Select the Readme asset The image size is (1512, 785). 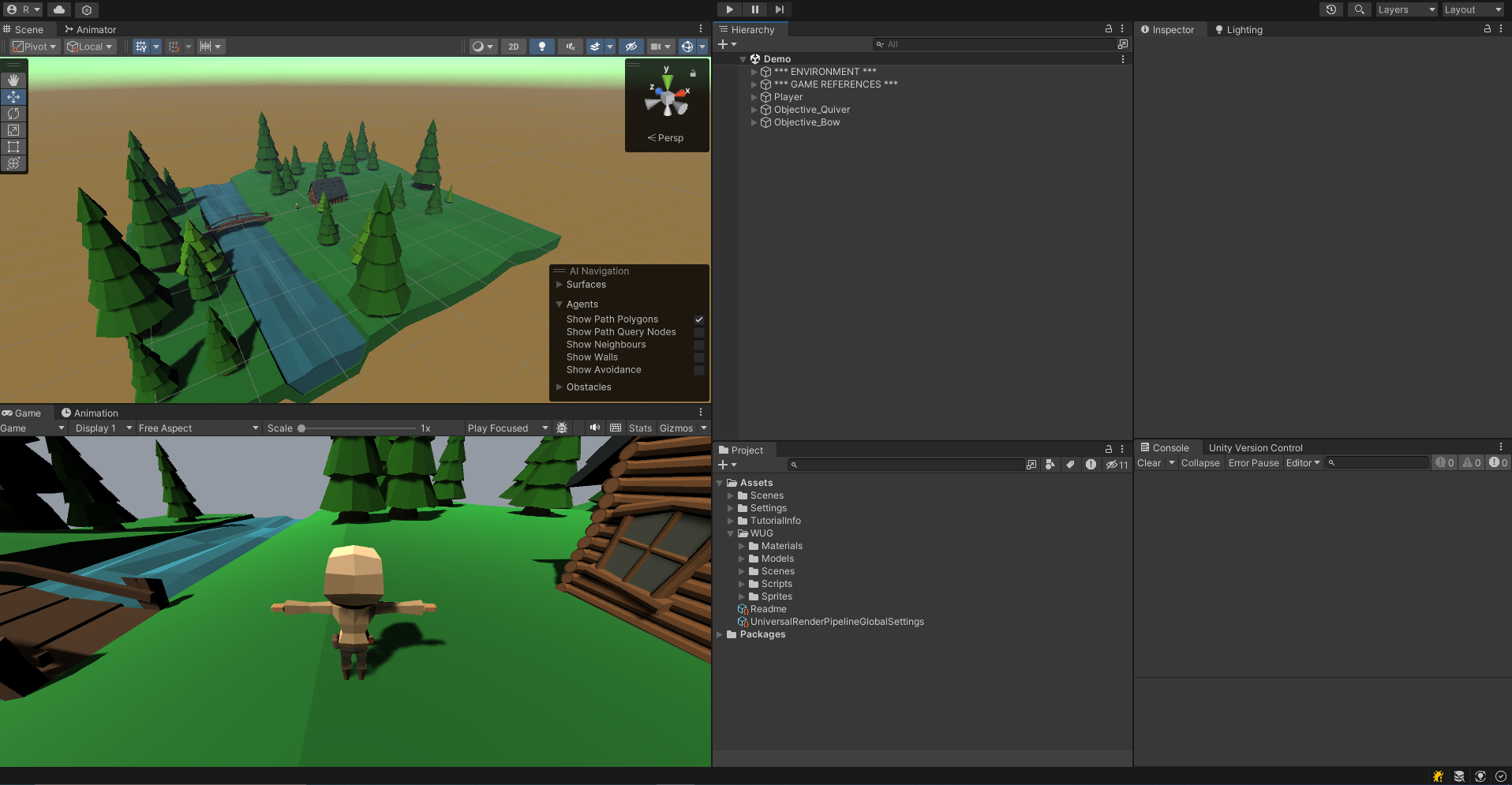coord(768,609)
